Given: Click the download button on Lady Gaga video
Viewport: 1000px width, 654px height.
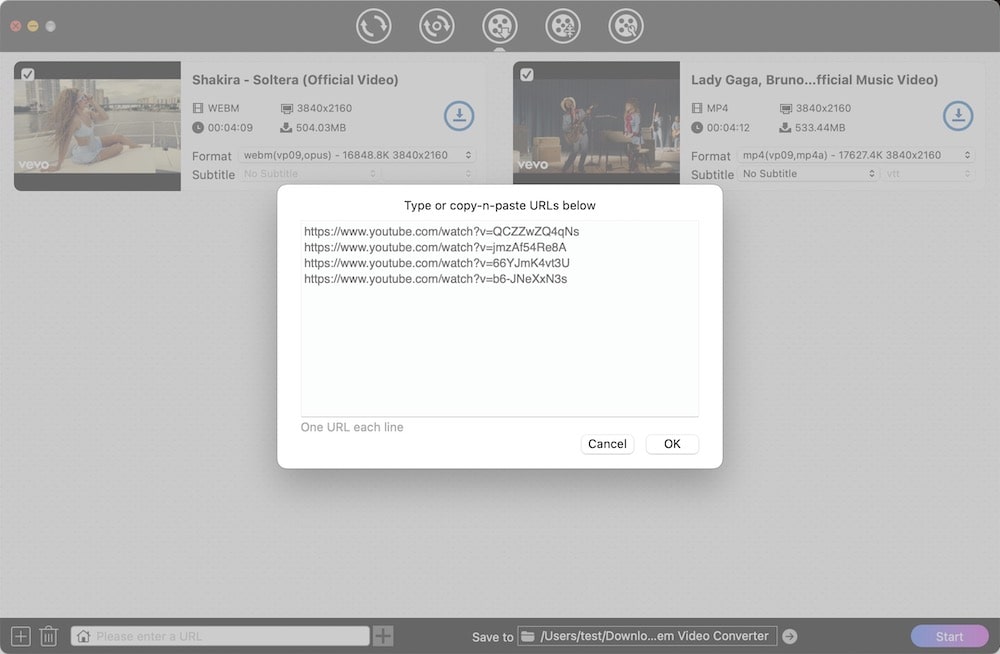Looking at the screenshot, I should tap(958, 115).
